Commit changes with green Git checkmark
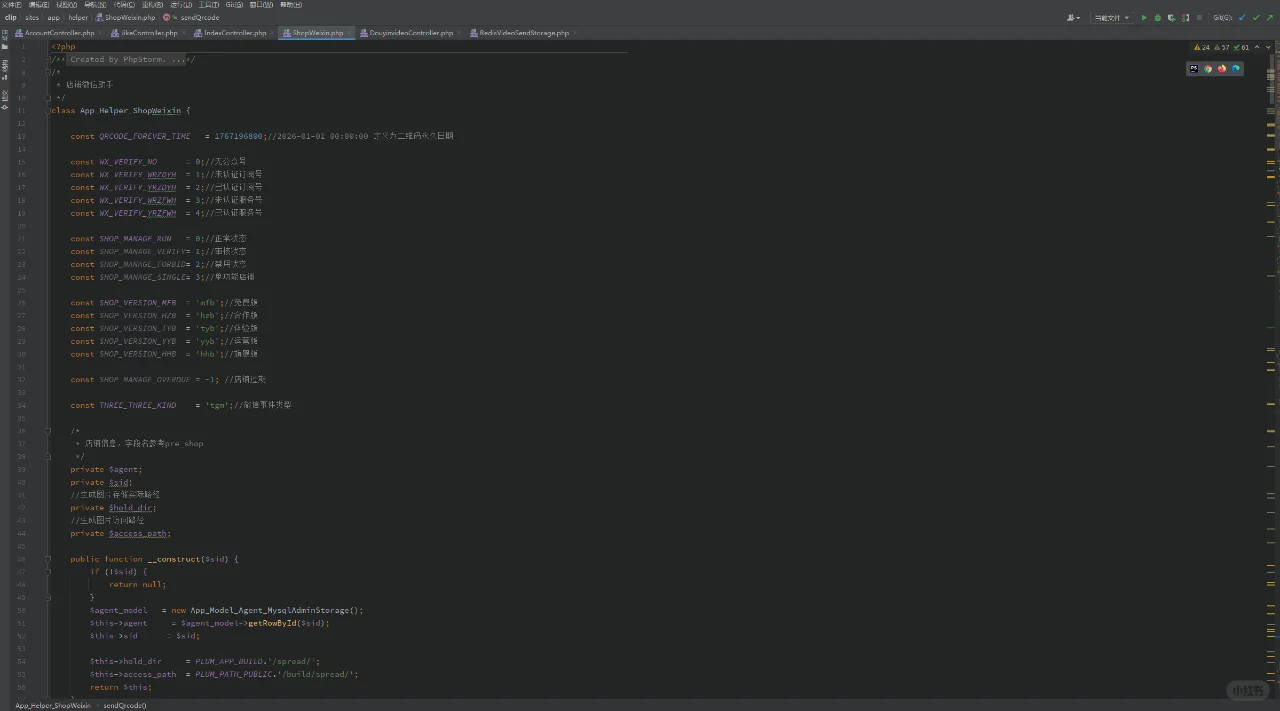This screenshot has width=1280, height=711. coord(1256,17)
